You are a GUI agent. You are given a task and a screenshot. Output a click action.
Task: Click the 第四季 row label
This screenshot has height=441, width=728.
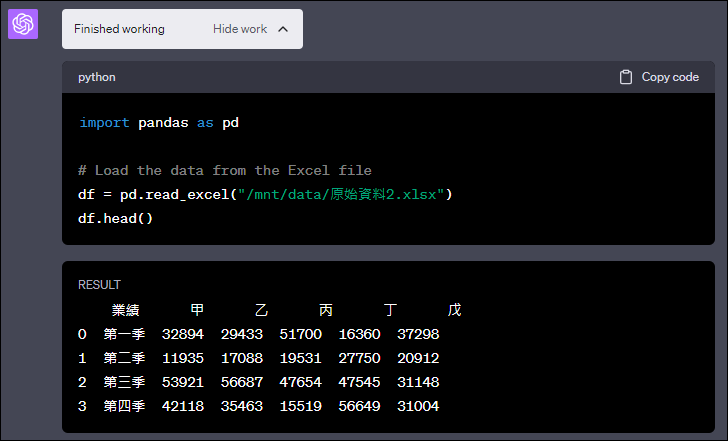click(124, 406)
